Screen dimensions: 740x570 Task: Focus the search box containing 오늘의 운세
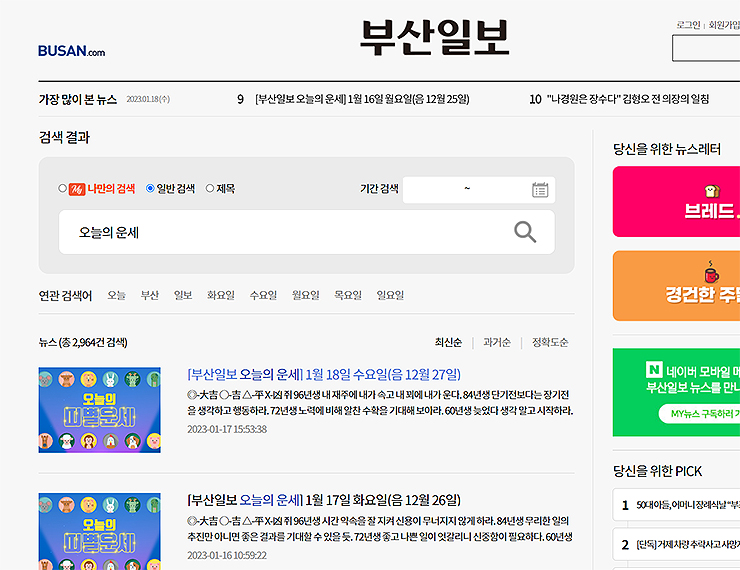tap(307, 232)
